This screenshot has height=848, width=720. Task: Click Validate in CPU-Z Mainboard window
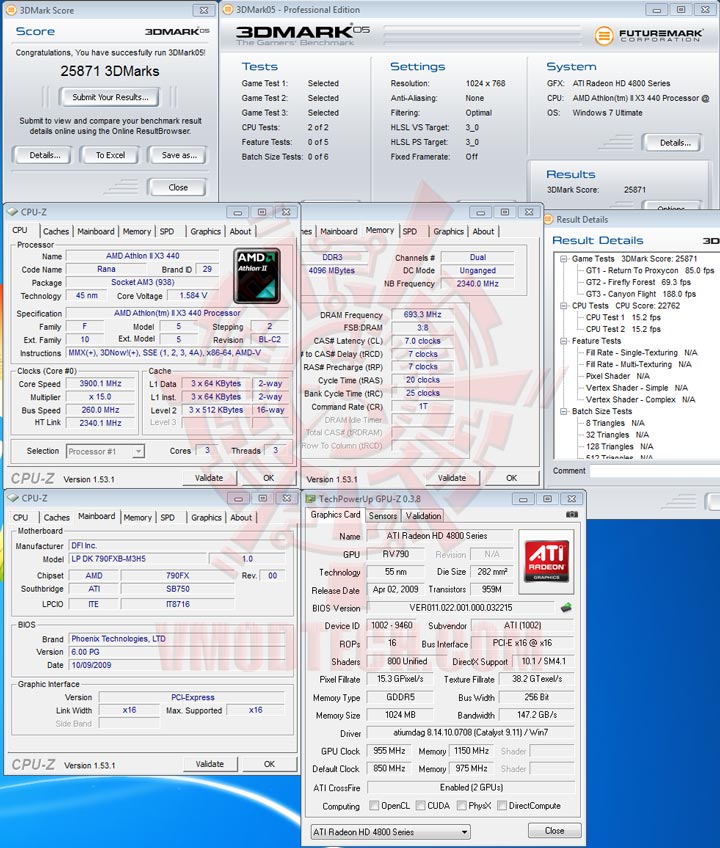click(209, 764)
